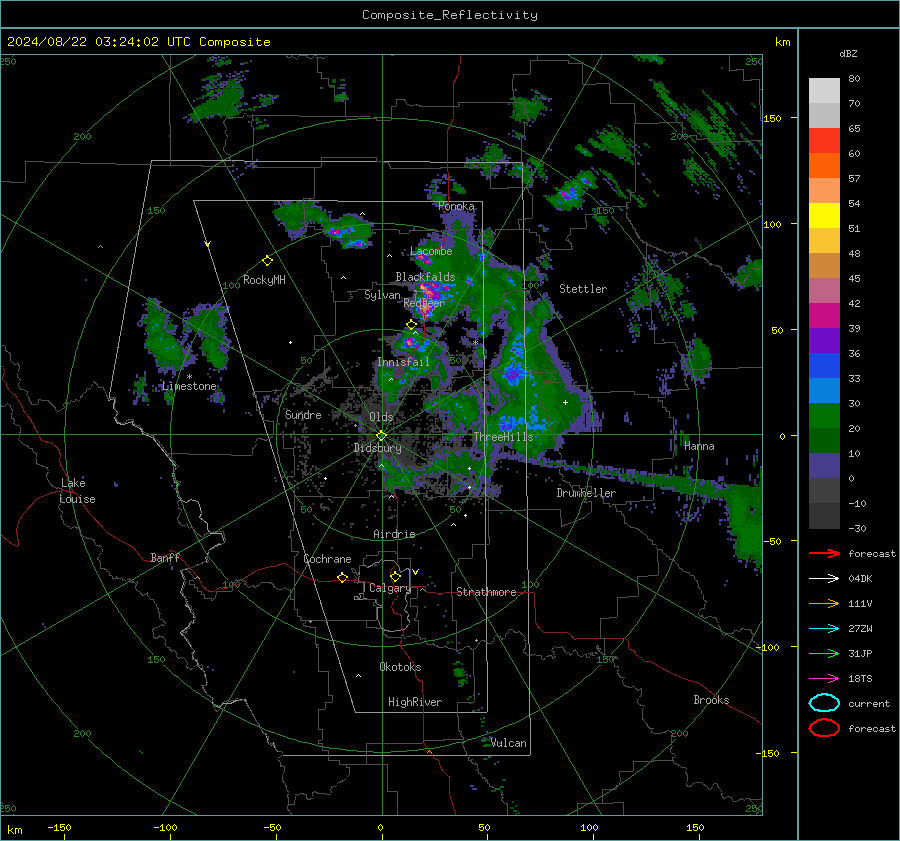Pick the magenta swatch between 42 and 39 dBZ
This screenshot has width=900, height=841.
point(824,316)
